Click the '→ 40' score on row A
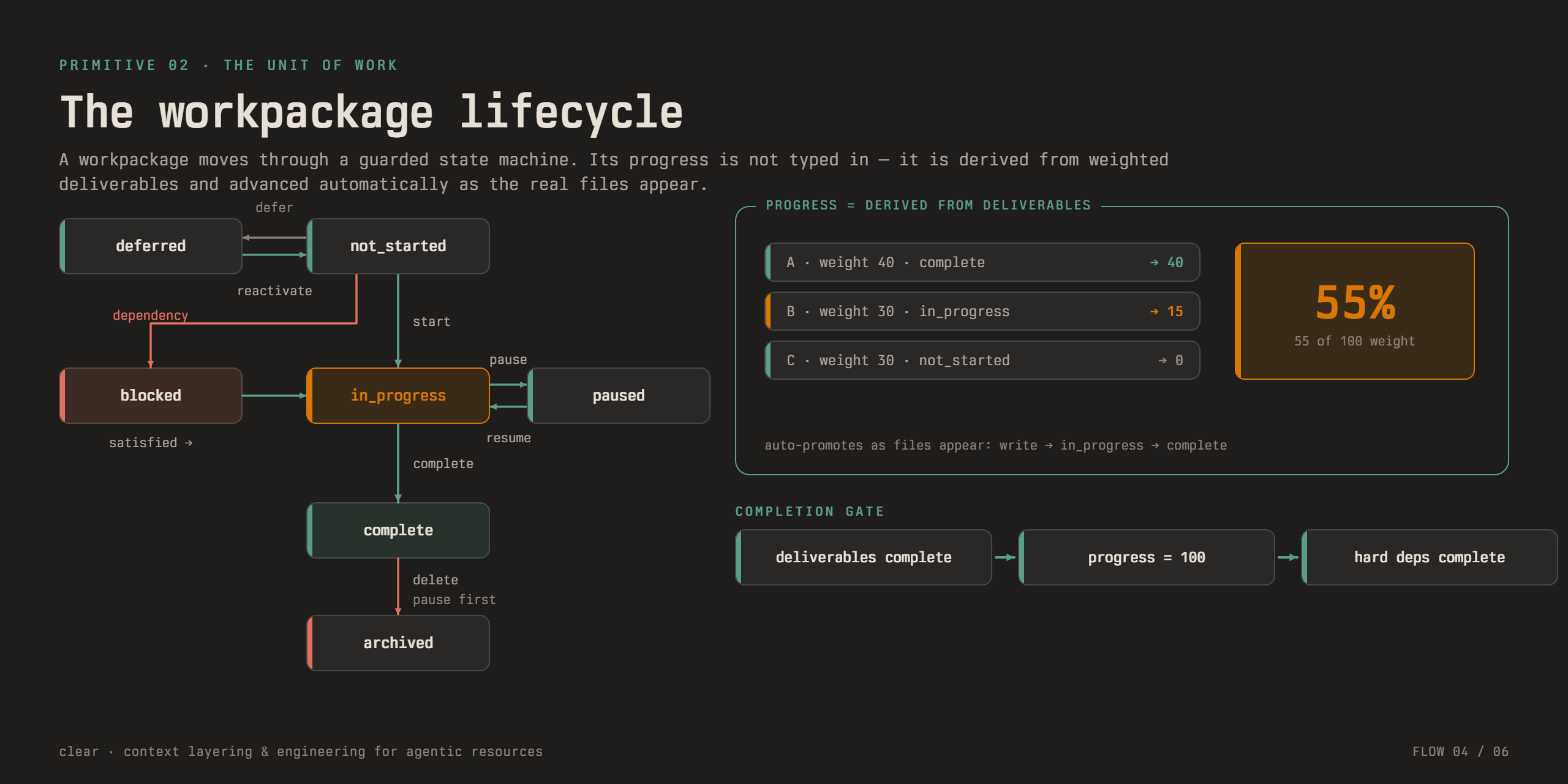 [x=1166, y=262]
